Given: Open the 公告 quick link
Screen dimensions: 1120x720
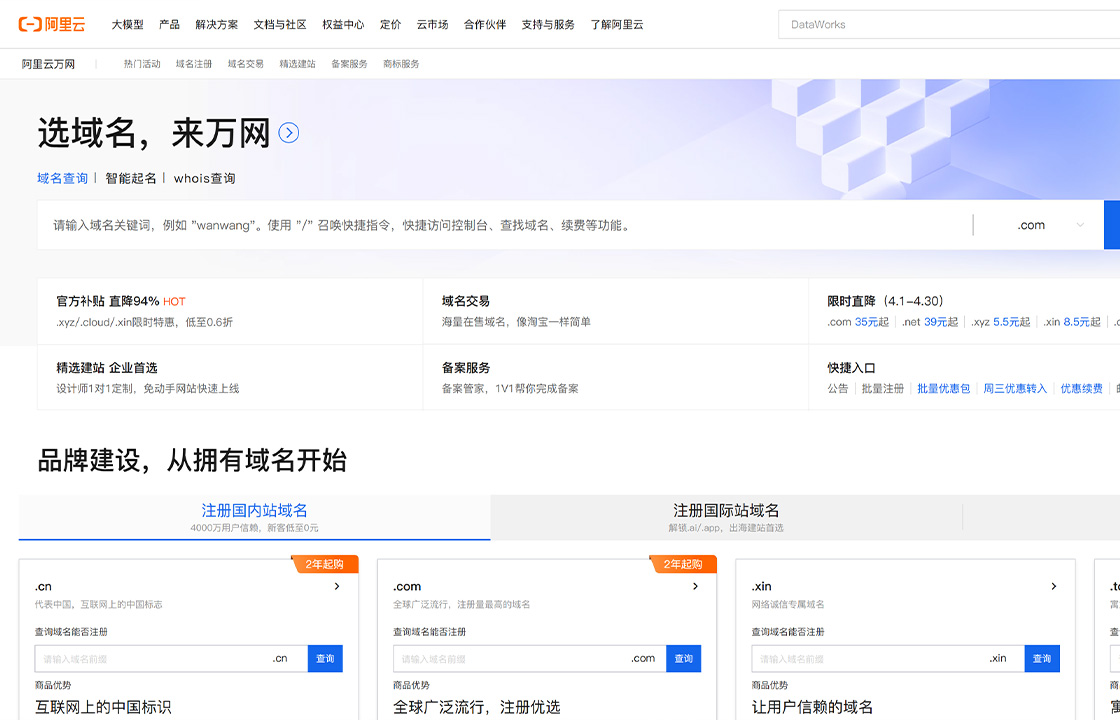Looking at the screenshot, I should 838,389.
